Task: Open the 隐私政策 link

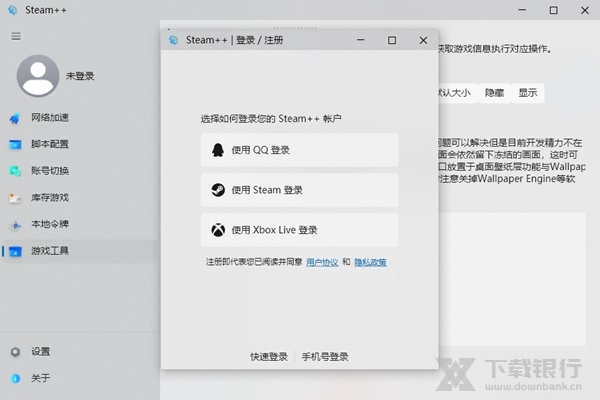Action: click(370, 263)
